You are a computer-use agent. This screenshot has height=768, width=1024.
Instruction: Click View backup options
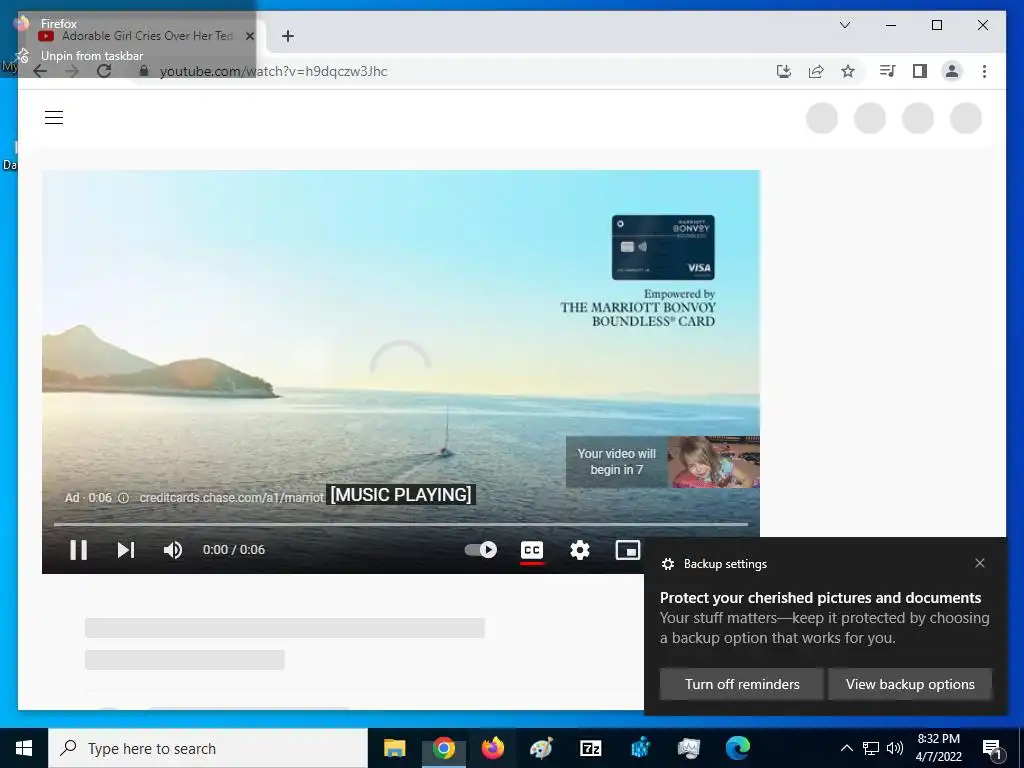910,684
